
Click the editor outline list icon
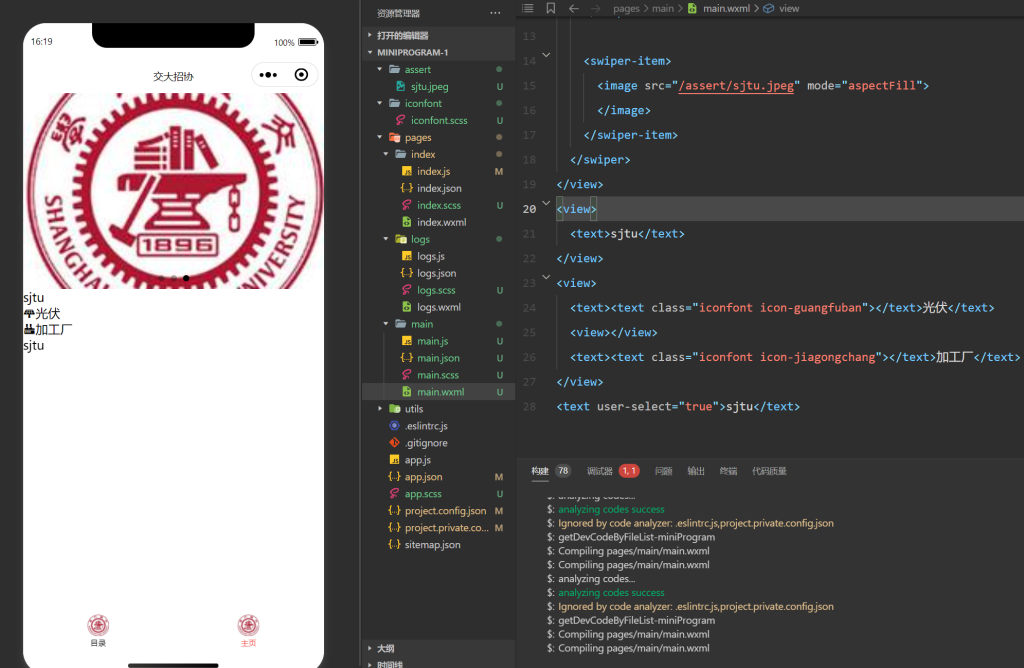[x=528, y=8]
